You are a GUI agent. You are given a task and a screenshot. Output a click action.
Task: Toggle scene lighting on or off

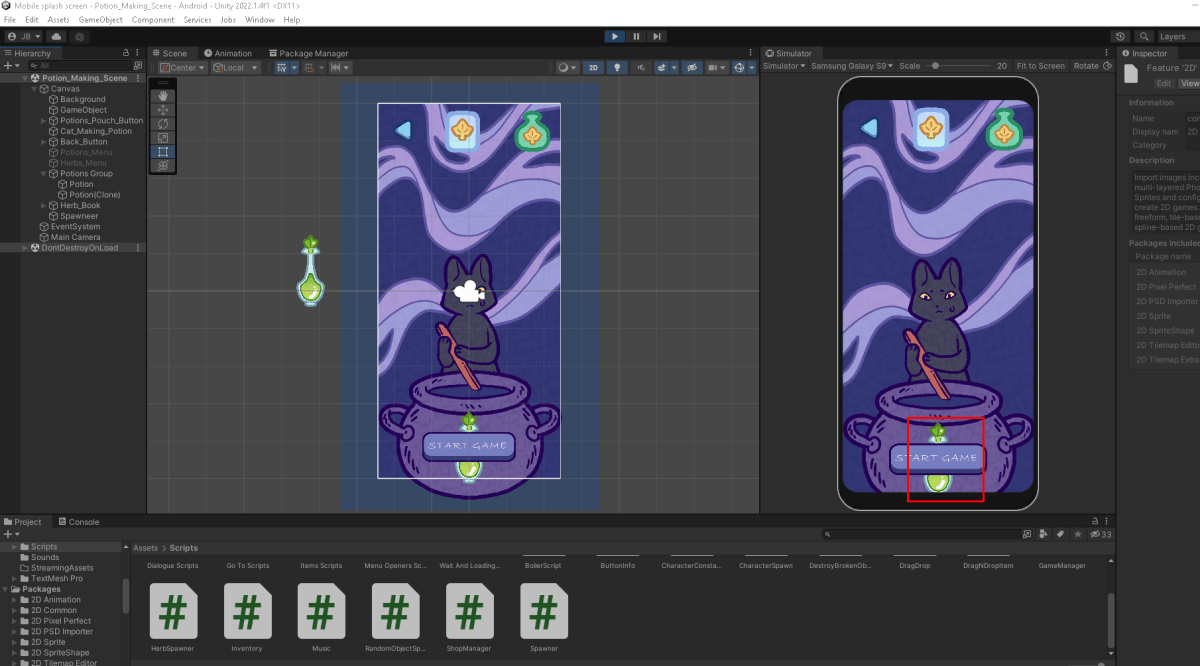(x=614, y=67)
